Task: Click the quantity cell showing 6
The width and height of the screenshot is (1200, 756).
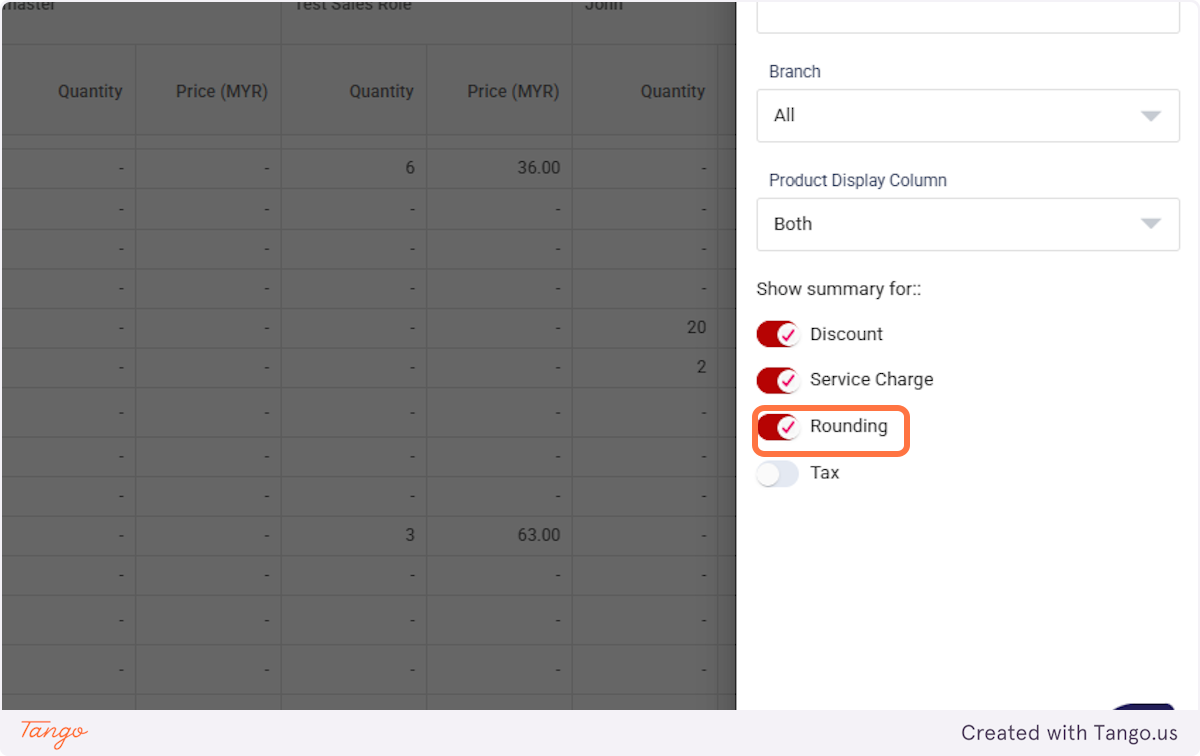Action: (354, 168)
